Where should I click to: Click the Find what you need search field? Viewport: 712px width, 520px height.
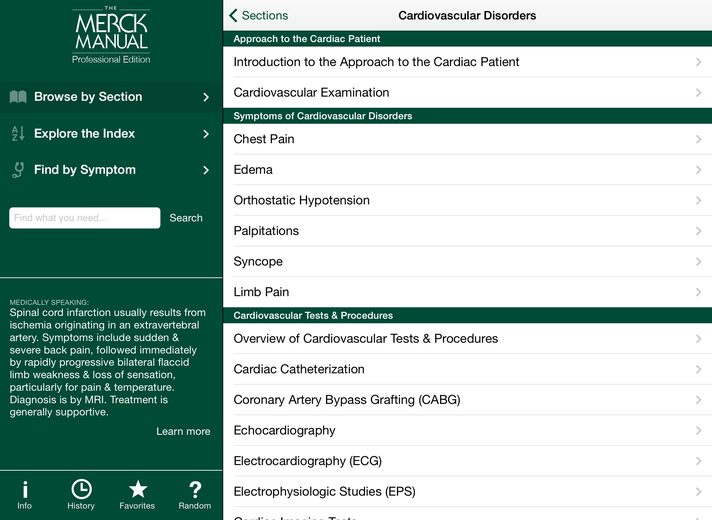[x=84, y=218]
